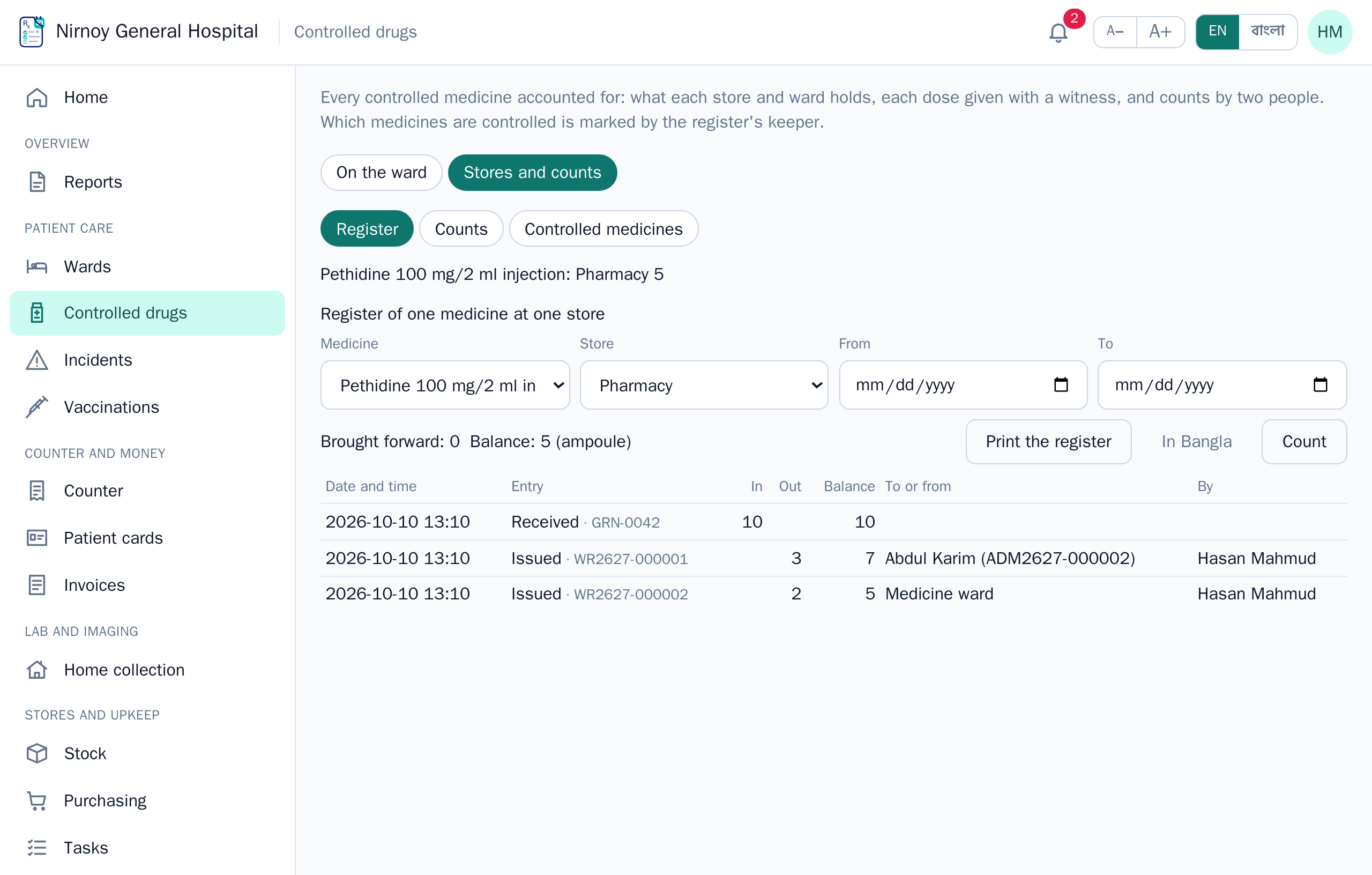Viewport: 1372px width, 875px height.
Task: Click Print the register button
Action: pyautogui.click(x=1048, y=442)
